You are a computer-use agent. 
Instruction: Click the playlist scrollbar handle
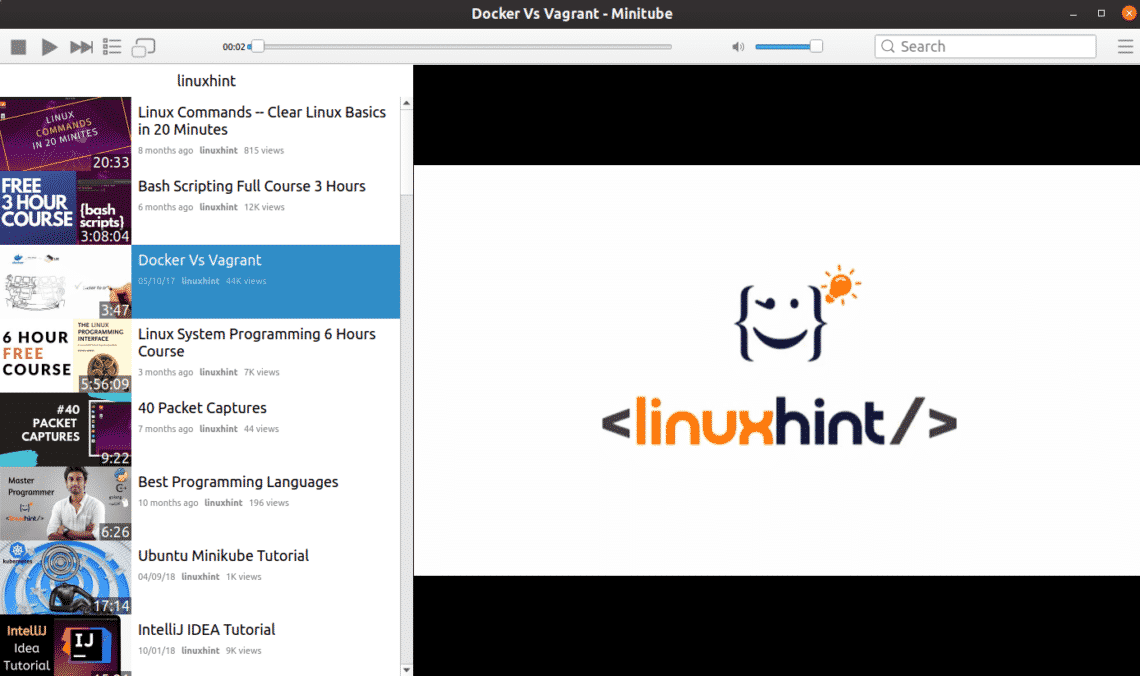coord(406,151)
